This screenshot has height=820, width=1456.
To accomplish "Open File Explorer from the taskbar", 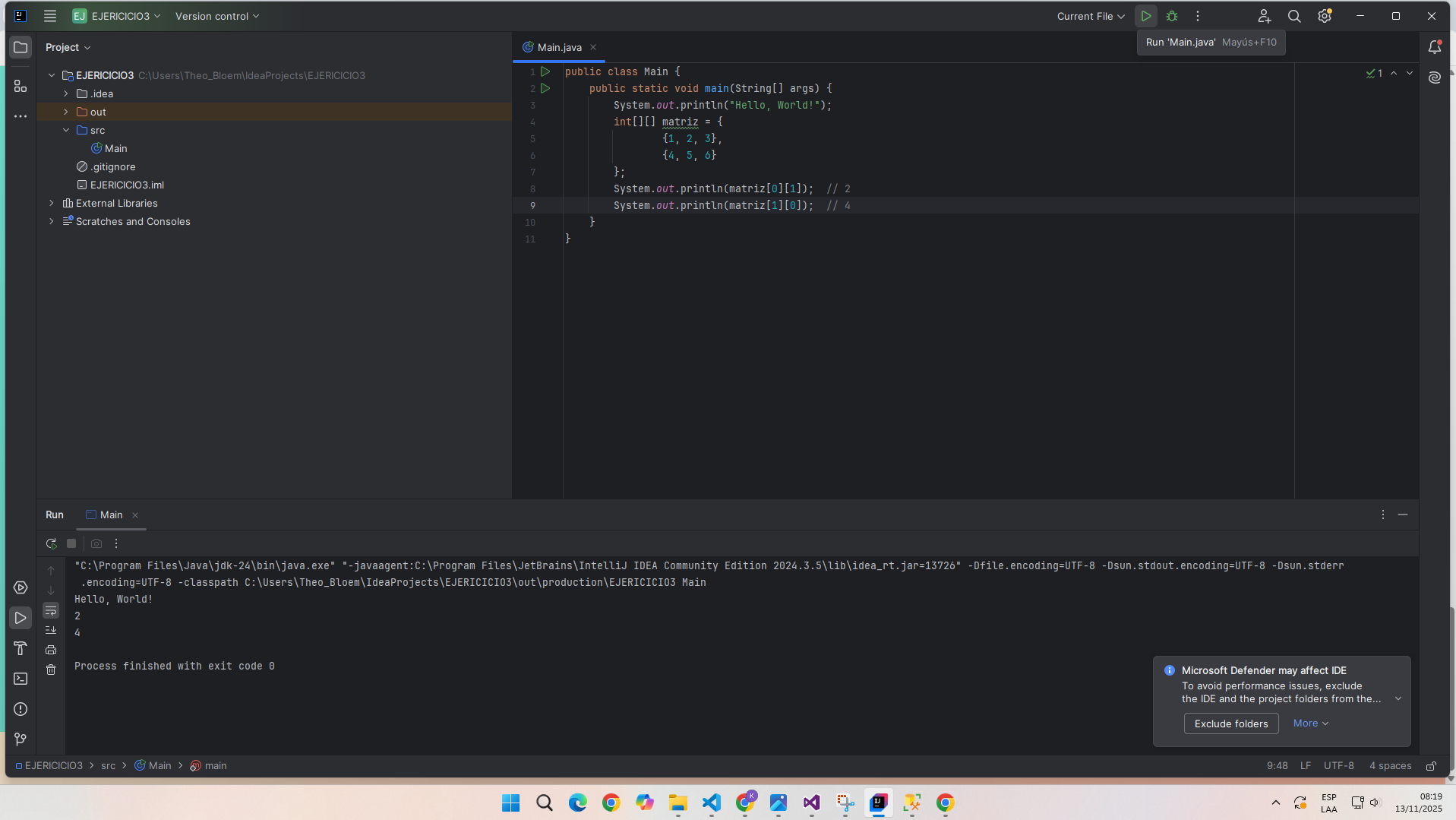I will click(x=677, y=803).
